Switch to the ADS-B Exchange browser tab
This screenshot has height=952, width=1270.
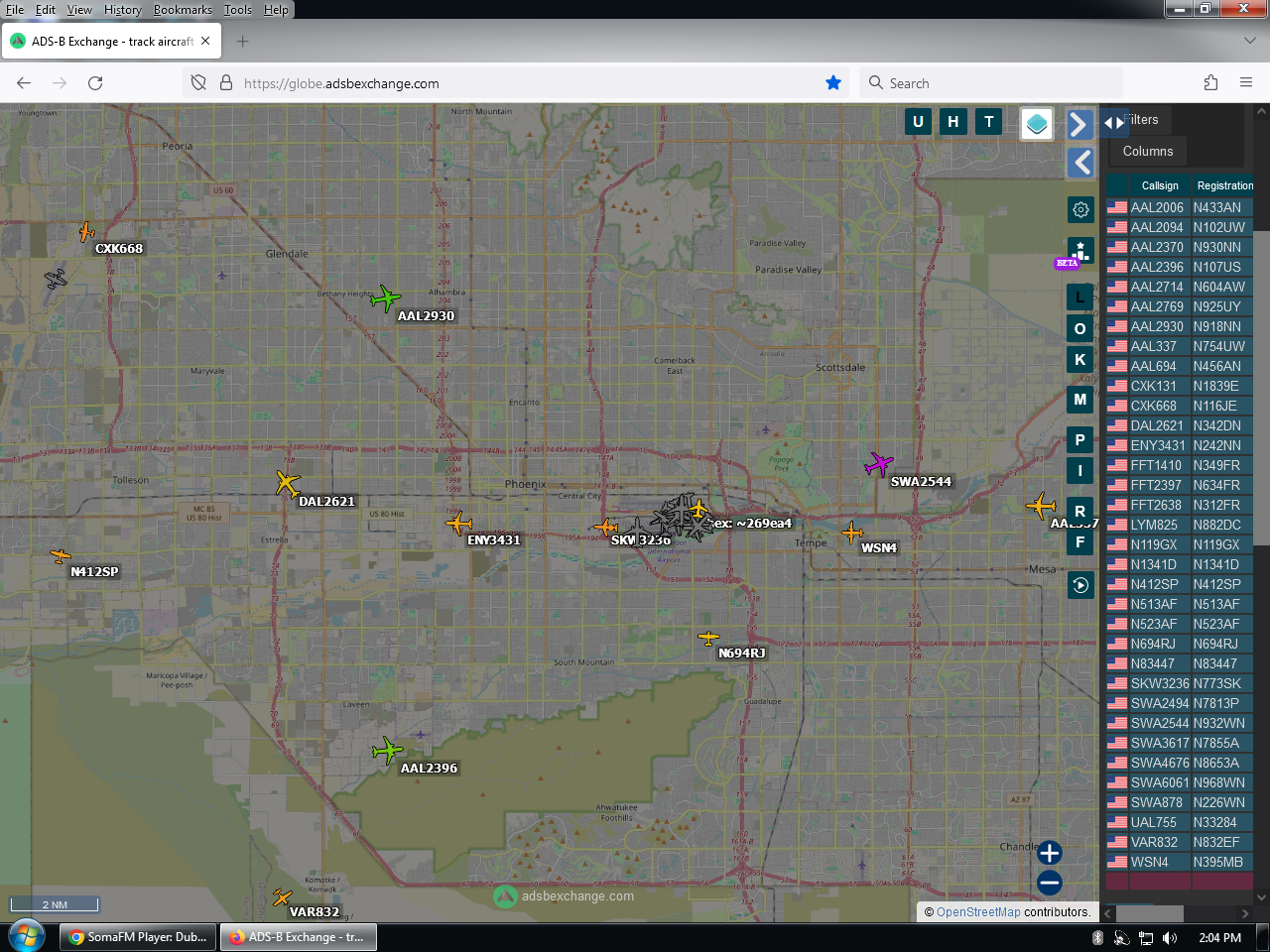pos(111,42)
